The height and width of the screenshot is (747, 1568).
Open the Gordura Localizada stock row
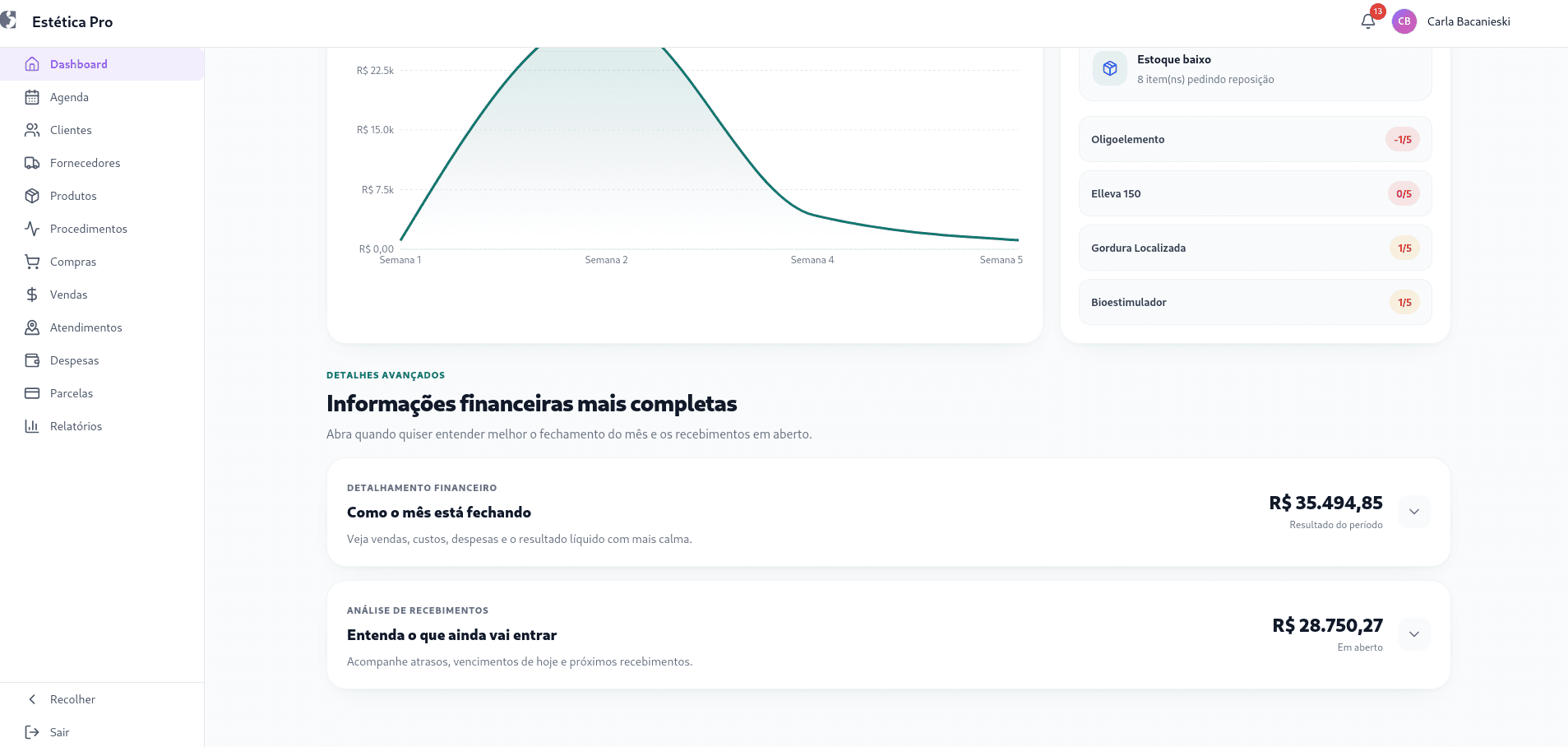click(1256, 248)
